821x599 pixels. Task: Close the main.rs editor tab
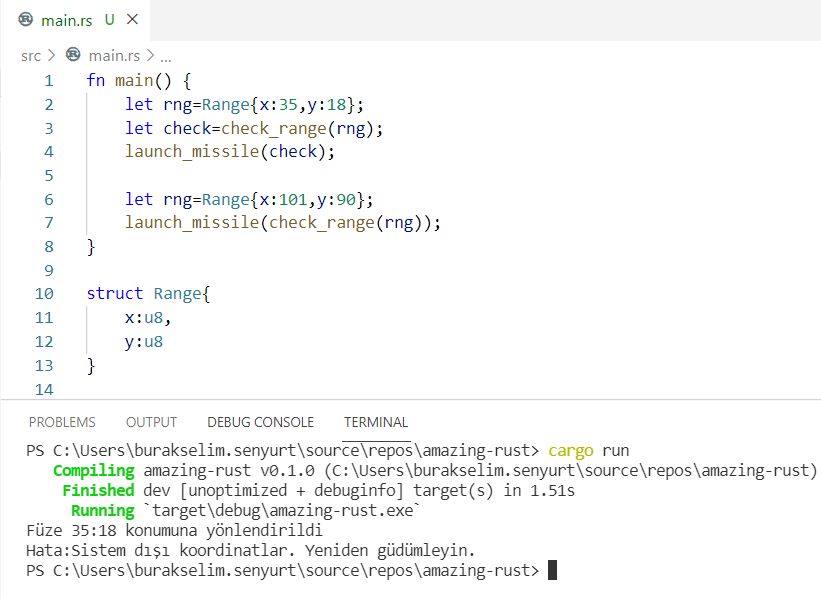(x=133, y=20)
